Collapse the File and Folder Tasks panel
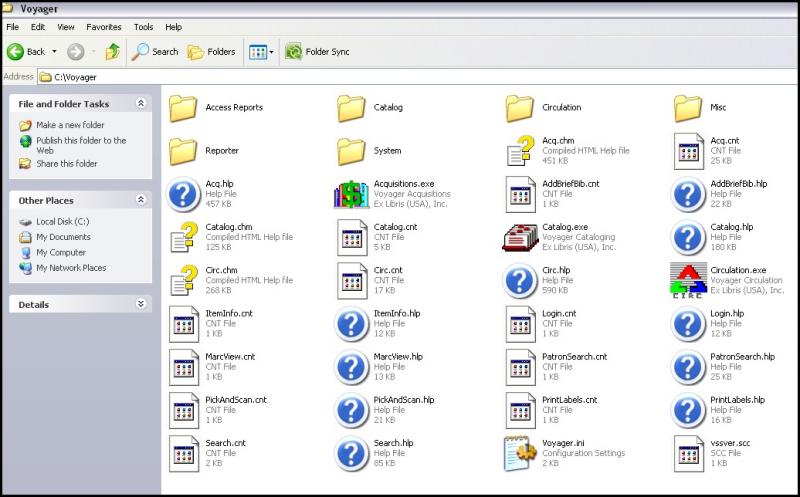The image size is (800, 497). [x=141, y=103]
